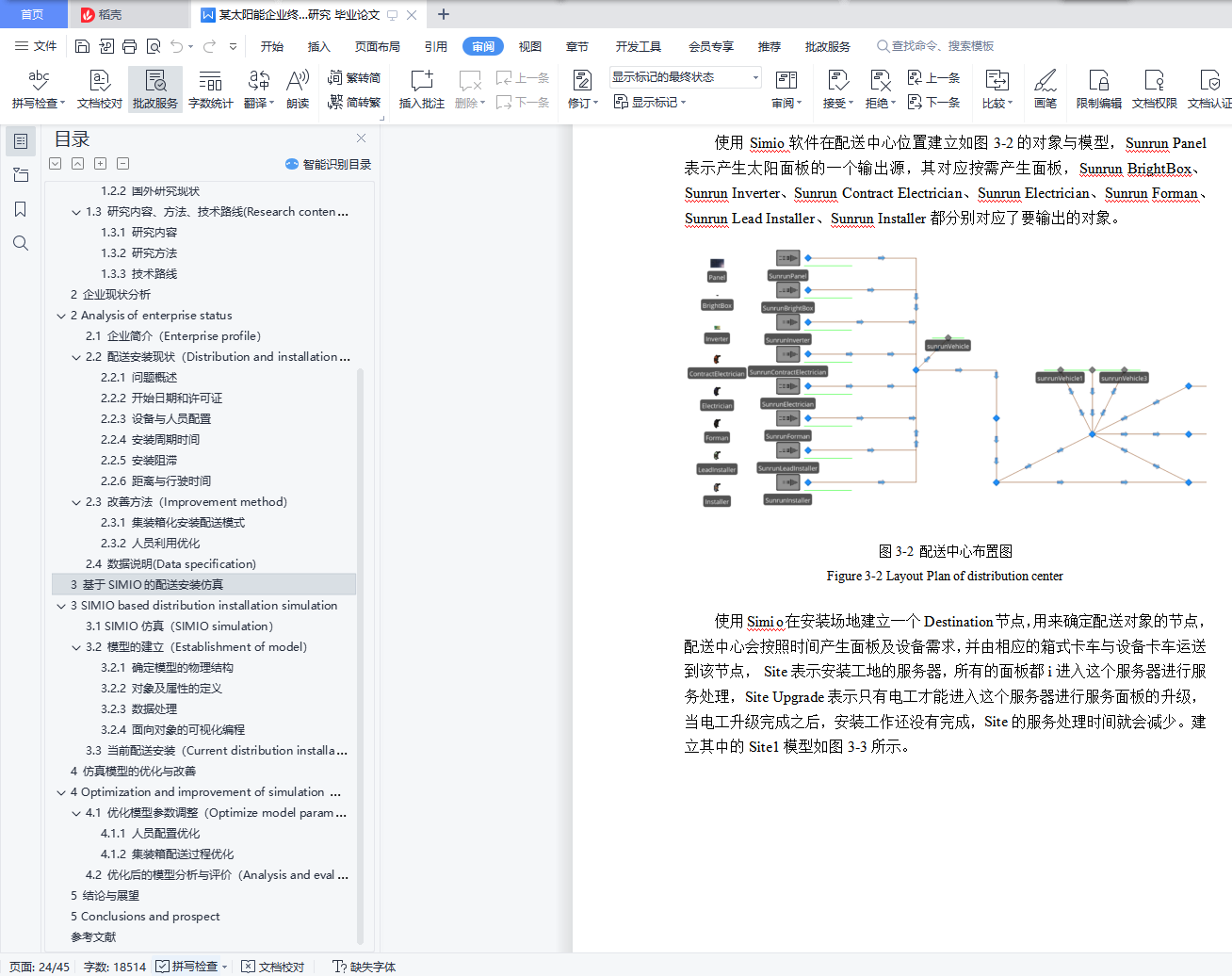Convert text using 繁转简
1232x976 pixels.
[354, 78]
